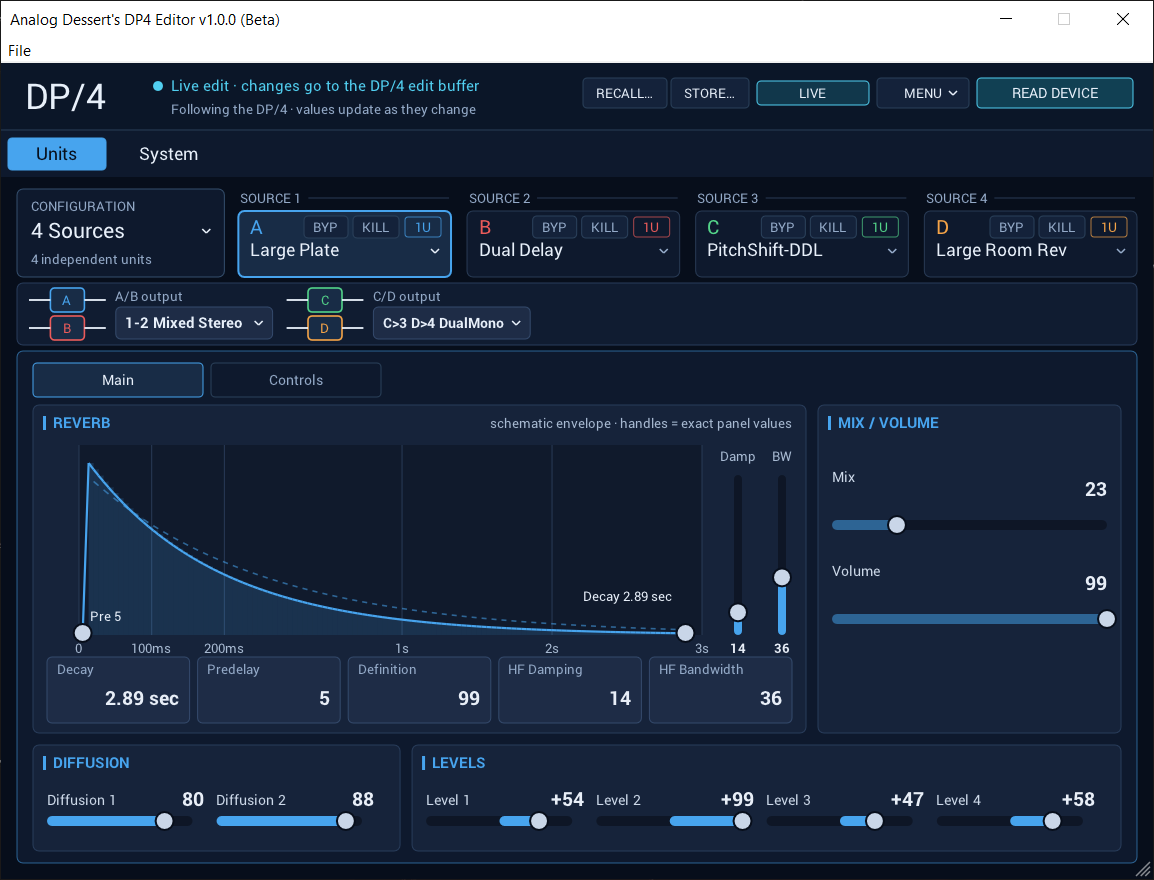Open the Large Room Rev algorithm dropdown
This screenshot has height=880, width=1154.
tap(1030, 251)
